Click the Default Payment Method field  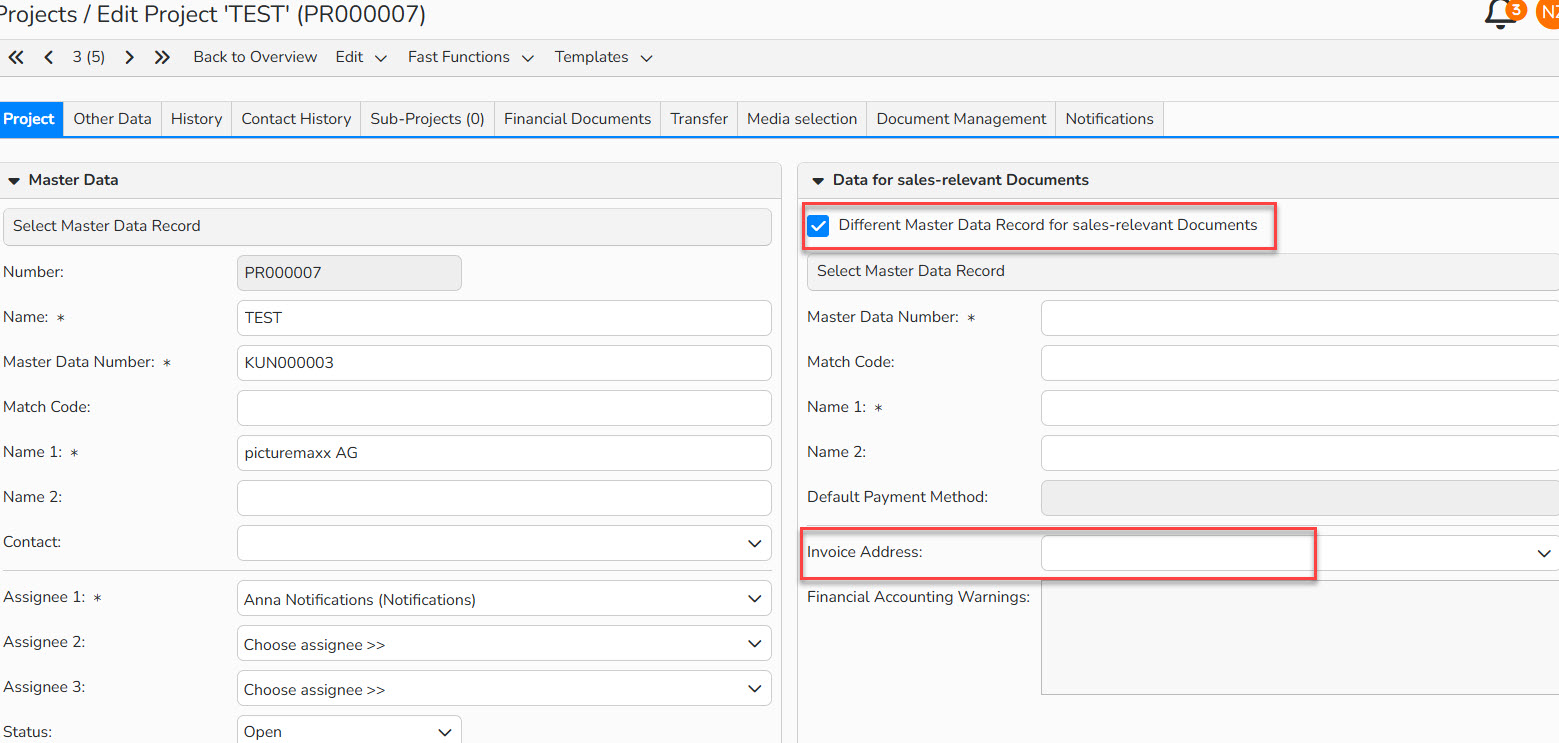[1300, 498]
